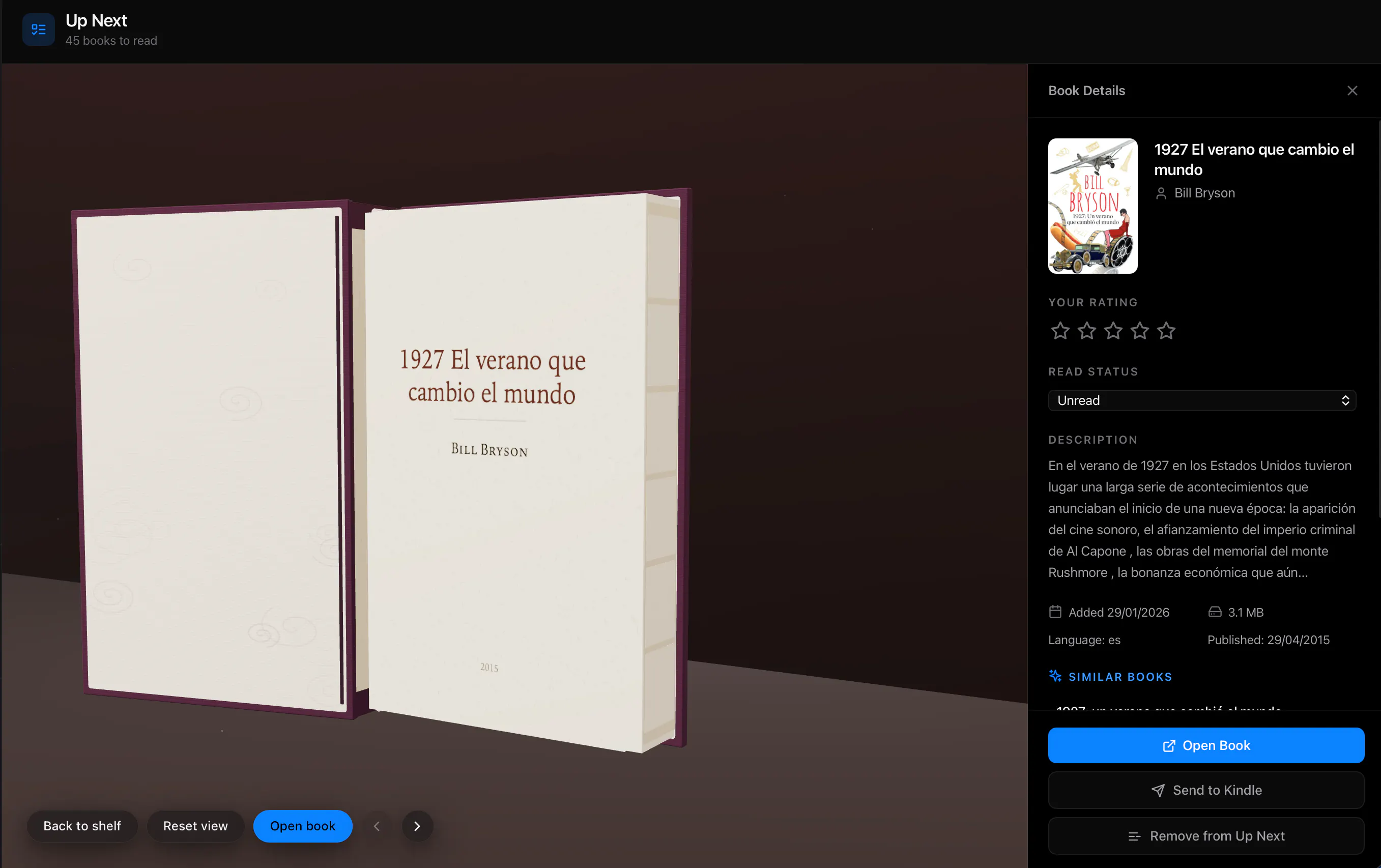Click the open purple book cover on the left

tap(211, 458)
